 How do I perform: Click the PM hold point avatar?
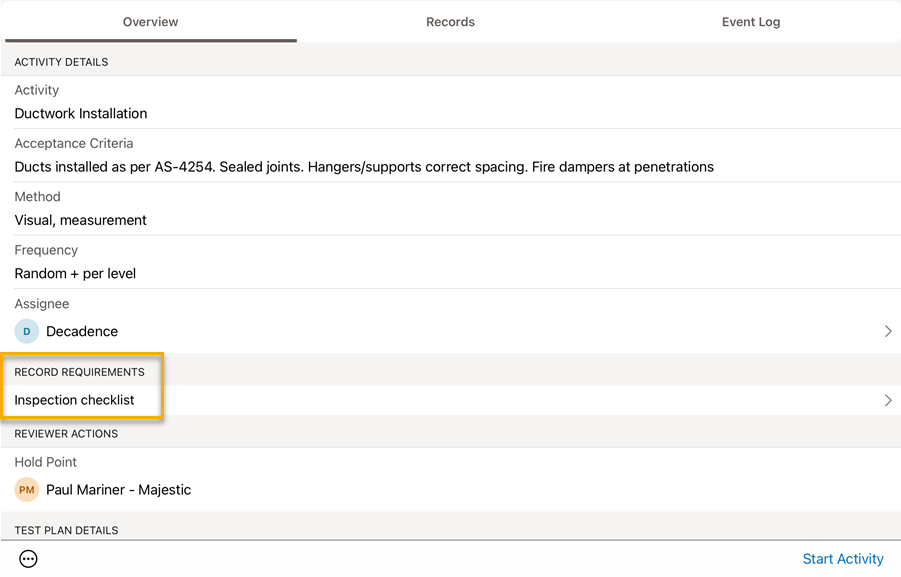pos(27,490)
